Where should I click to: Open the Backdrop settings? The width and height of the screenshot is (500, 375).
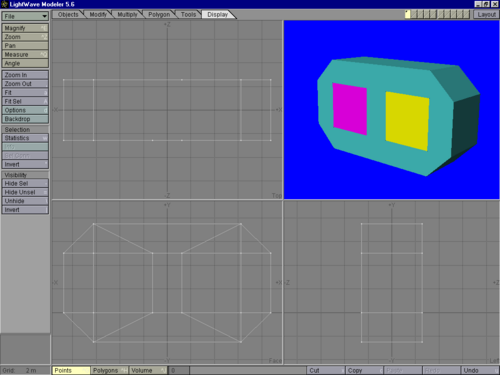25,119
